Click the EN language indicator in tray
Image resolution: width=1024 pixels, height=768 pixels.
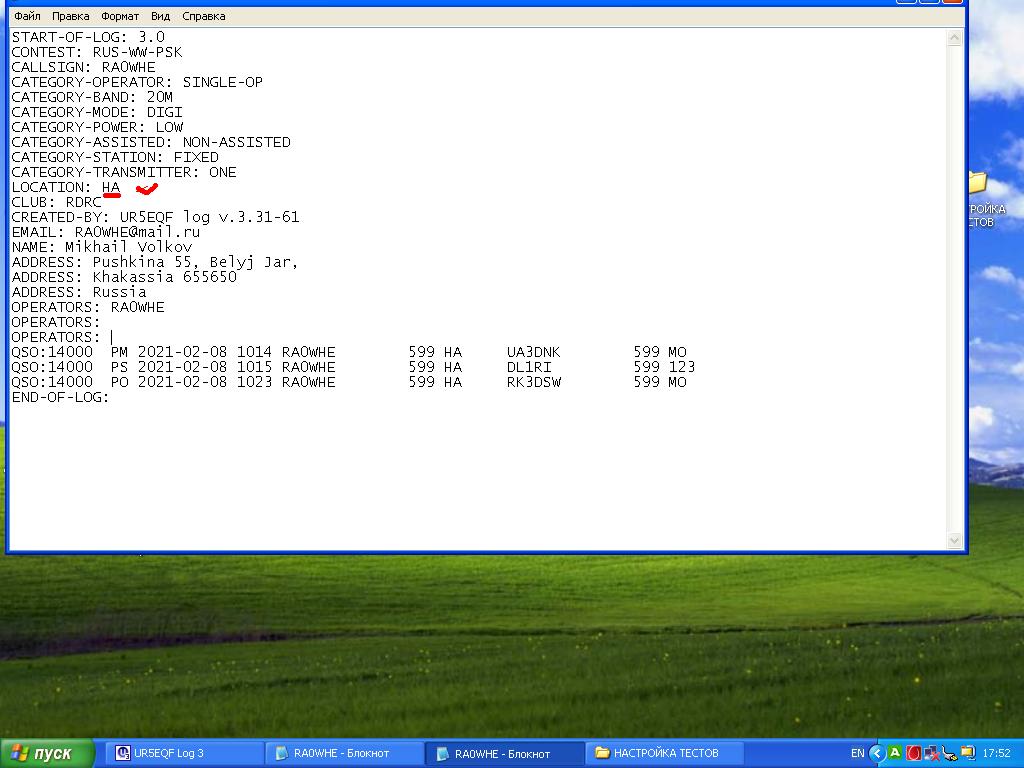(857, 753)
